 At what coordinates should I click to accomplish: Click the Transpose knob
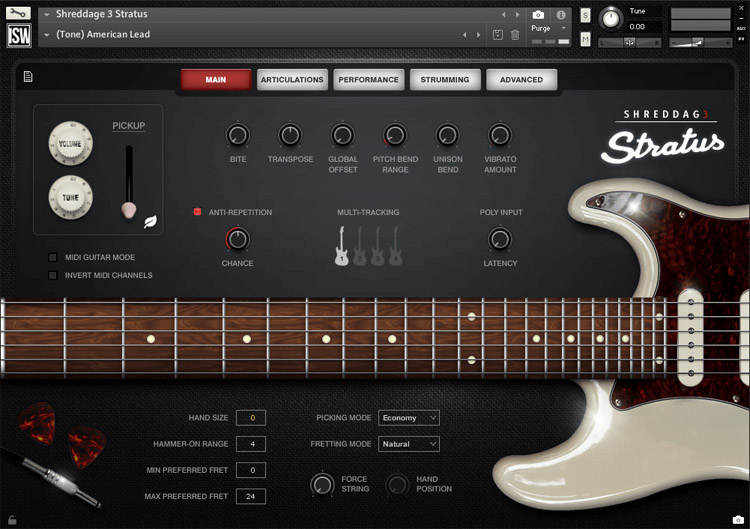click(x=290, y=135)
